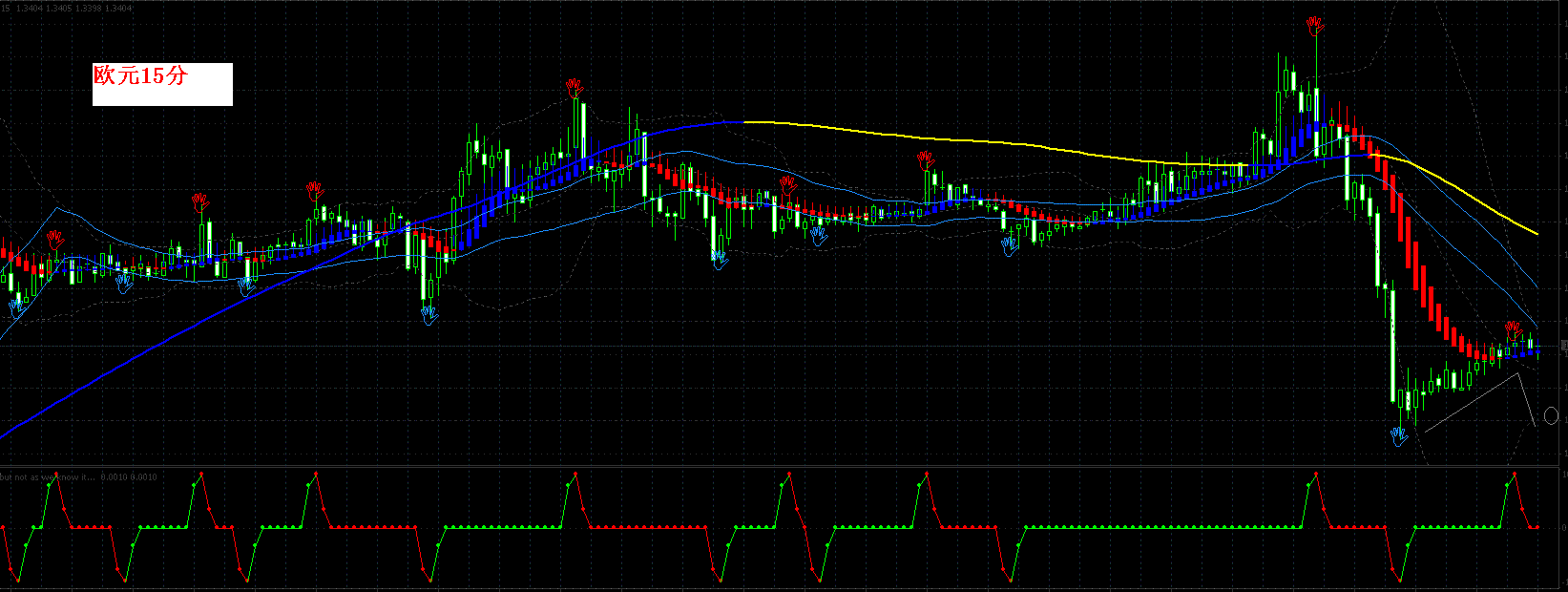Click the blue hand signal under the lowest candle
The image size is (1568, 592).
pyautogui.click(x=1399, y=436)
